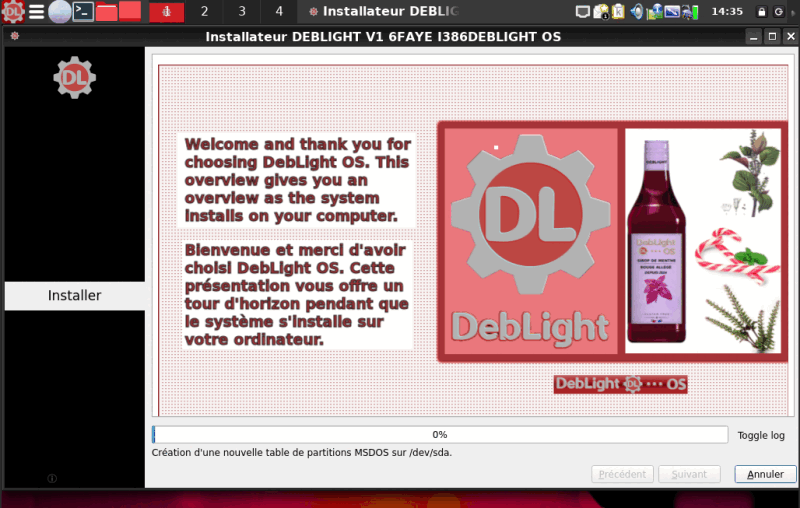Open the mail notification tray icon

[601, 12]
